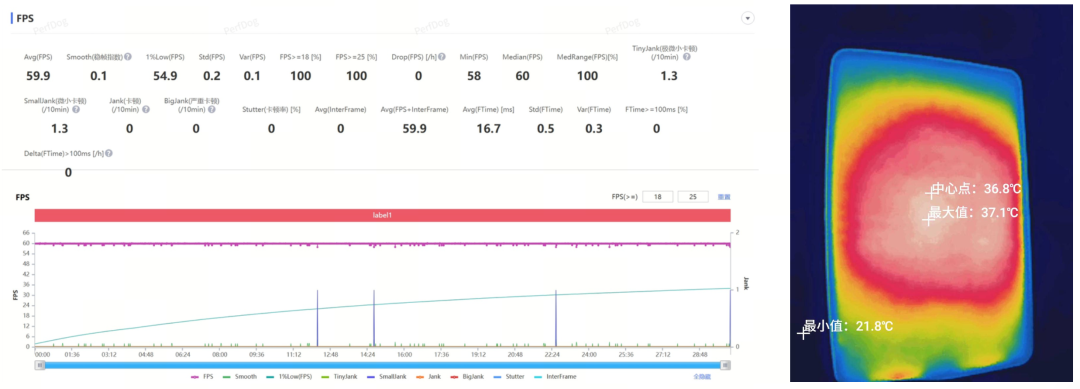Screen dimensions: 1080x389
Task: Click the FPS panel title at top left
Action: point(25,19)
